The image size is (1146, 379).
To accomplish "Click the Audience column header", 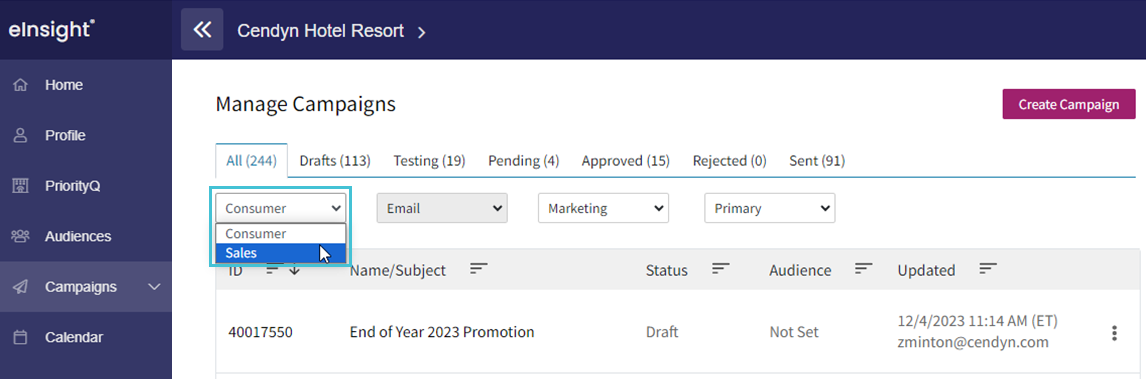I will tap(800, 270).
